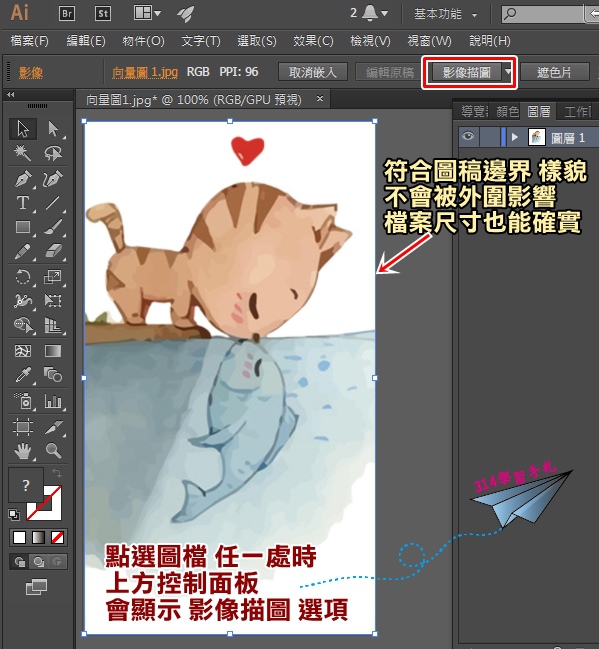The width and height of the screenshot is (599, 649).
Task: Open the arrange documents layout dropdown
Action: (x=147, y=13)
